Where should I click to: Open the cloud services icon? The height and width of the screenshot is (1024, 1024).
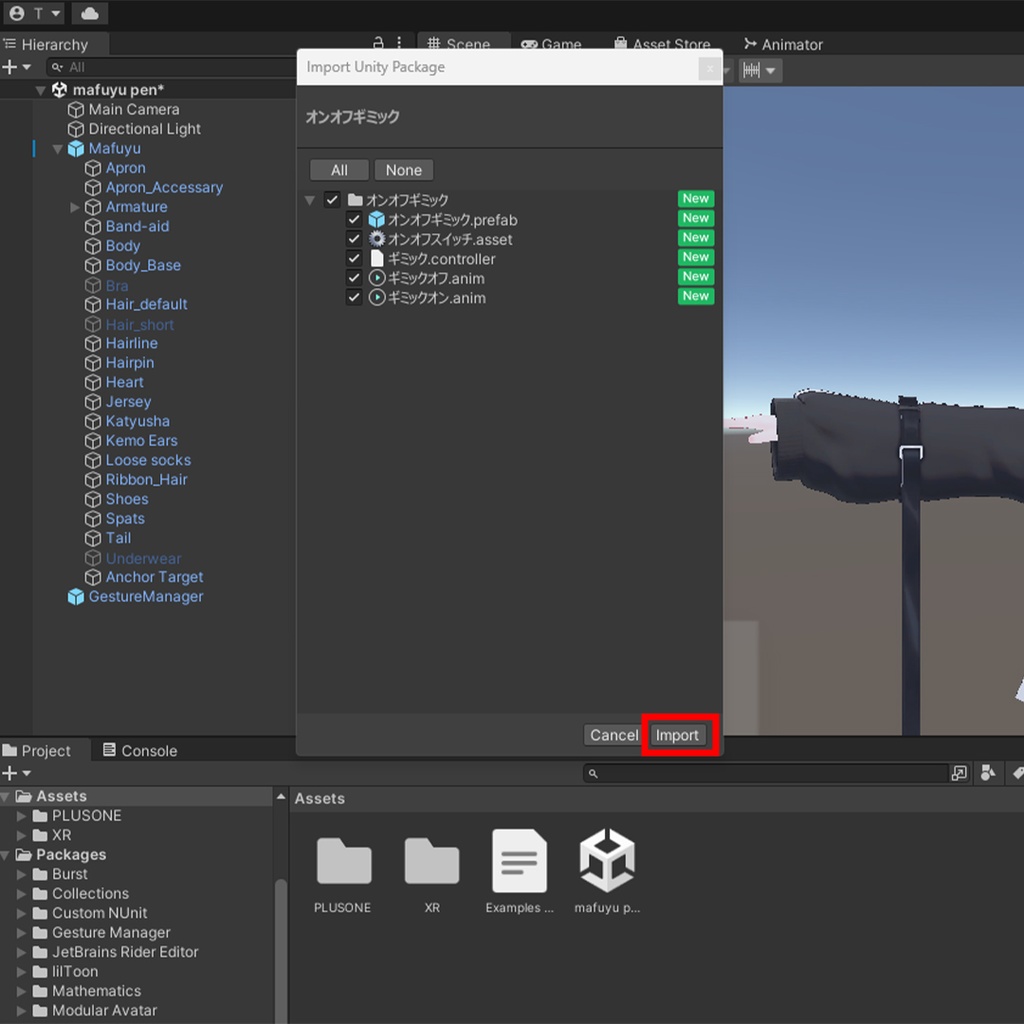click(x=90, y=13)
